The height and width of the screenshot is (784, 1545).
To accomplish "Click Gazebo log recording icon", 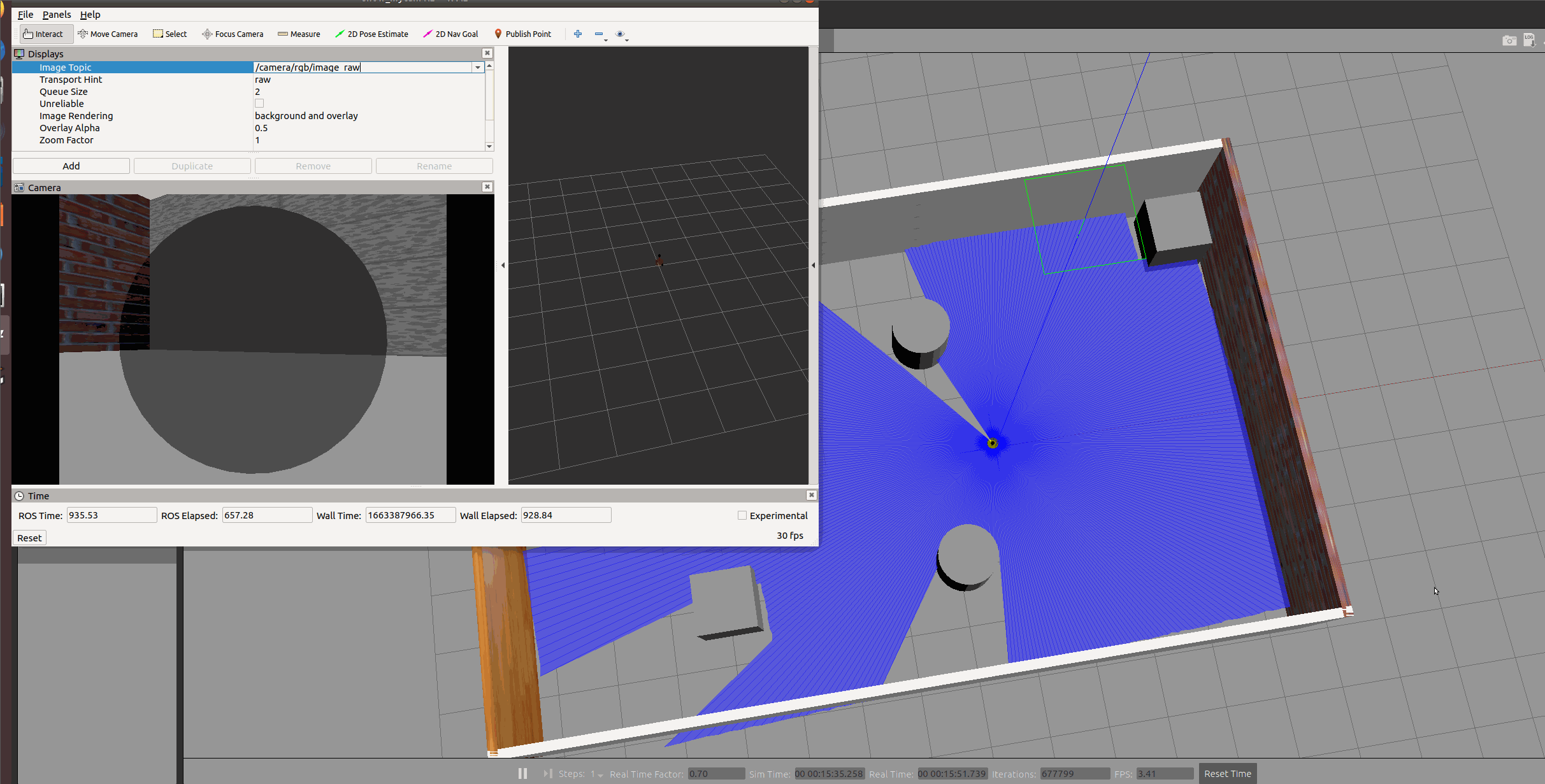I will click(1529, 41).
